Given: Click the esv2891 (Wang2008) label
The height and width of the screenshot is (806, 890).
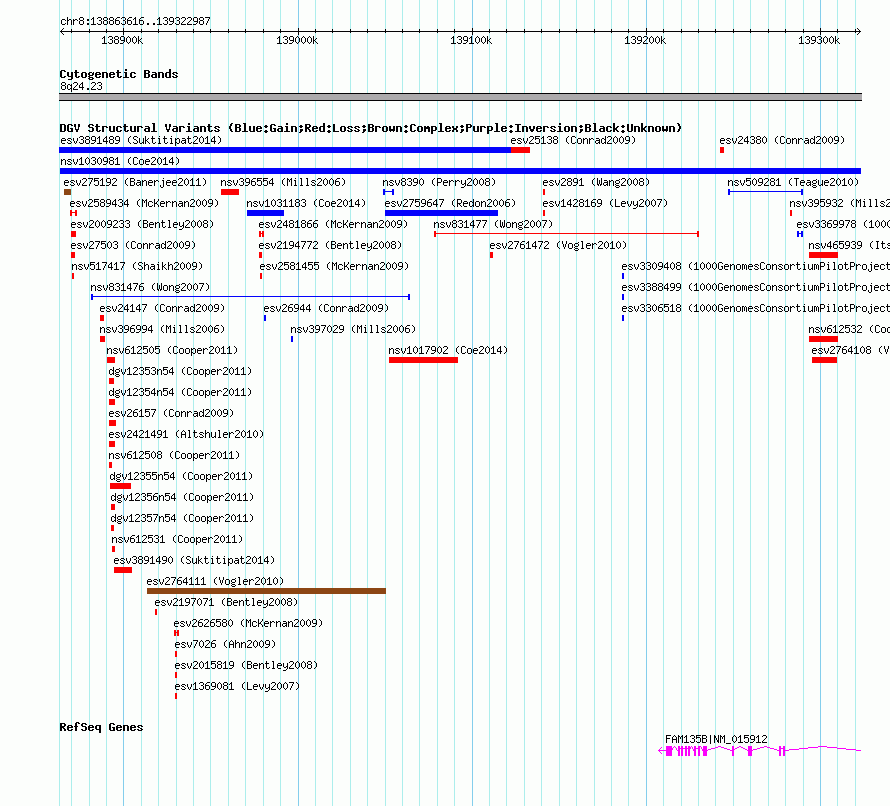Looking at the screenshot, I should click(x=596, y=182).
